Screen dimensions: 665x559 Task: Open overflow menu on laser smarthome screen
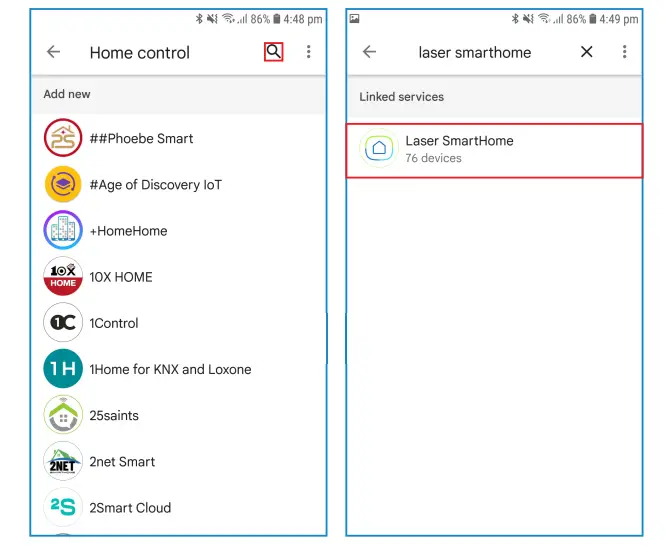[624, 52]
